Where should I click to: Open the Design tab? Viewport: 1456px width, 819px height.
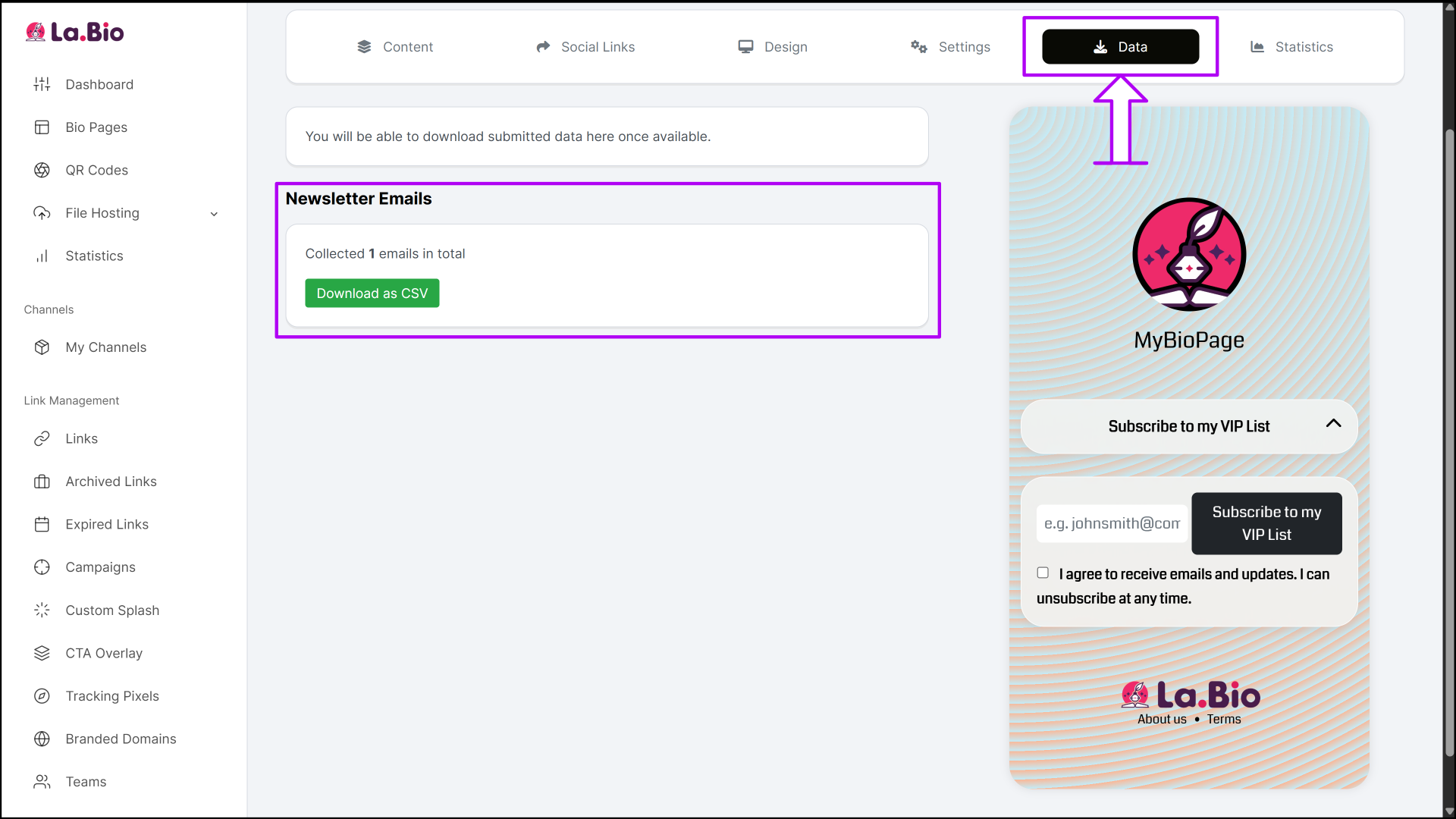[x=773, y=47]
